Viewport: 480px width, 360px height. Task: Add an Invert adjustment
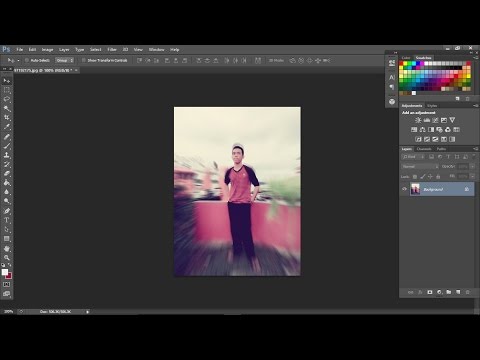418,139
